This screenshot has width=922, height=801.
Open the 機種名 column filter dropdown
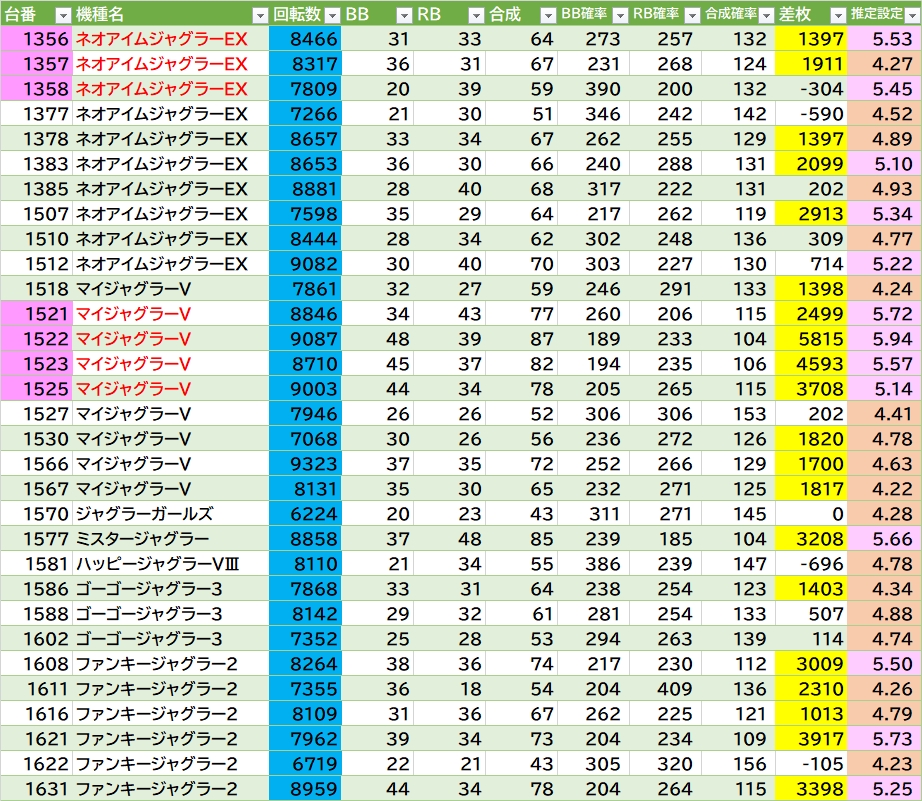259,15
